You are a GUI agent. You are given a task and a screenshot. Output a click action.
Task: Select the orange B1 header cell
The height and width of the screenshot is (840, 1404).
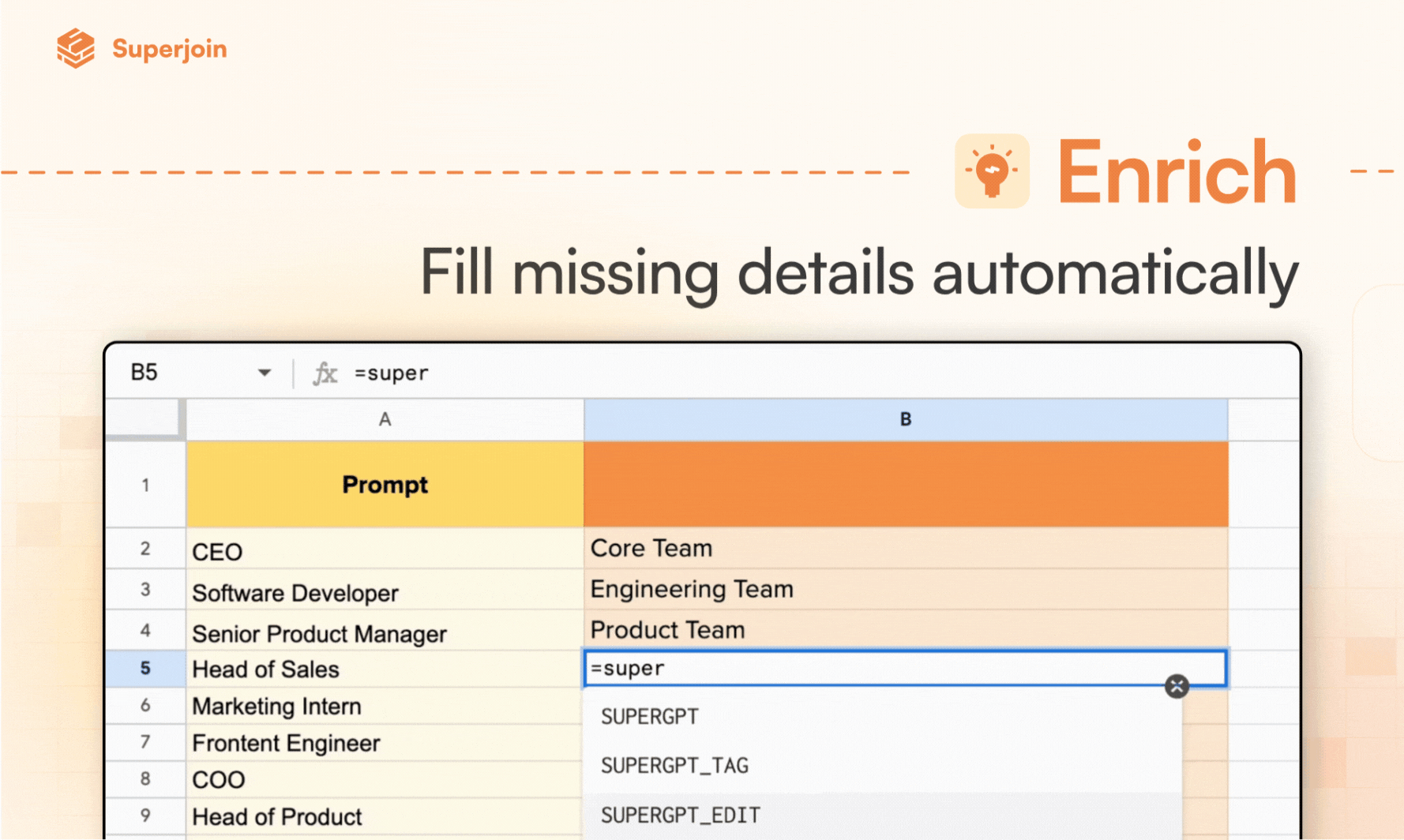click(906, 484)
